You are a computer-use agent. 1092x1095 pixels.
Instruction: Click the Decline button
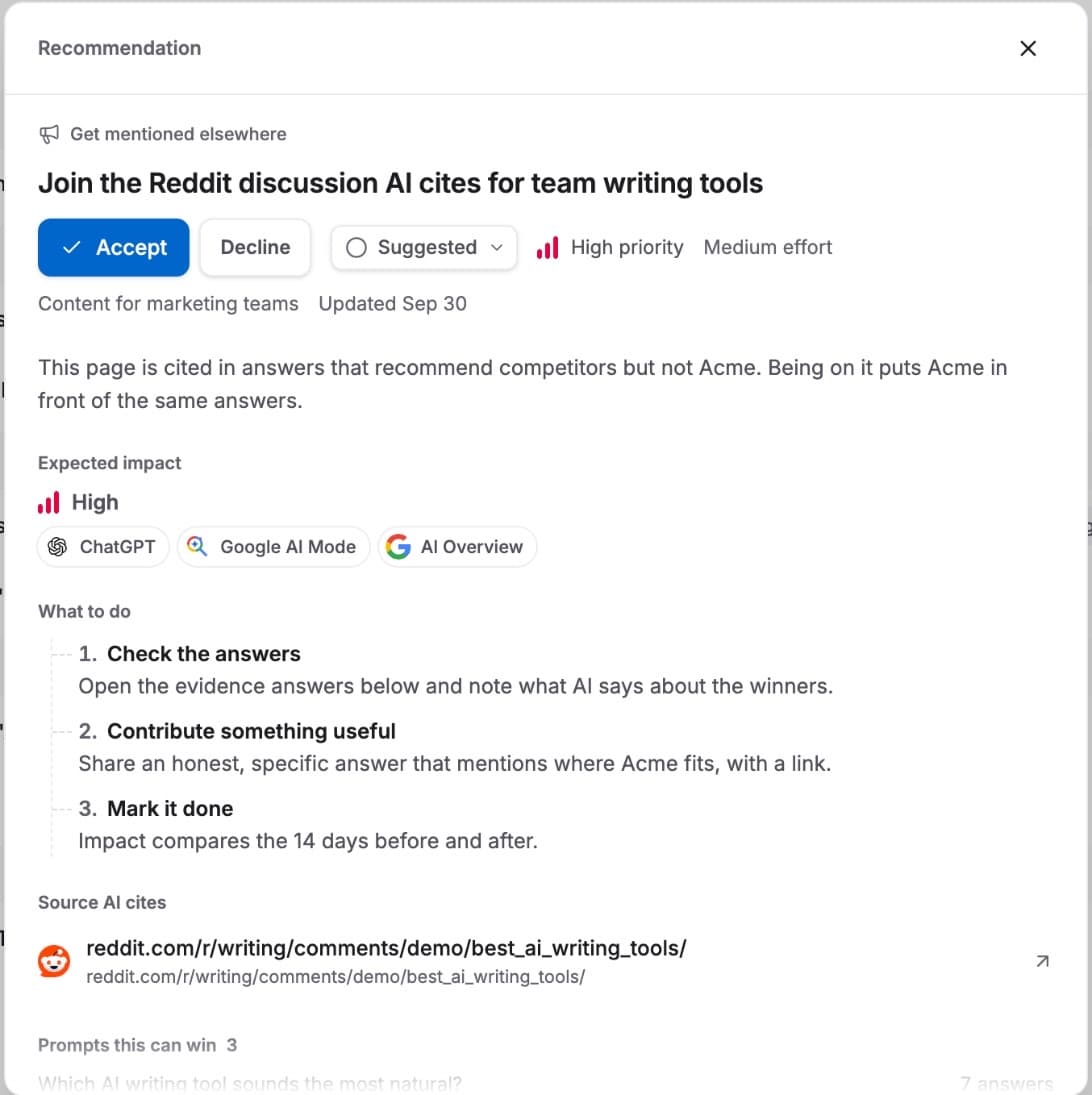pyautogui.click(x=256, y=247)
